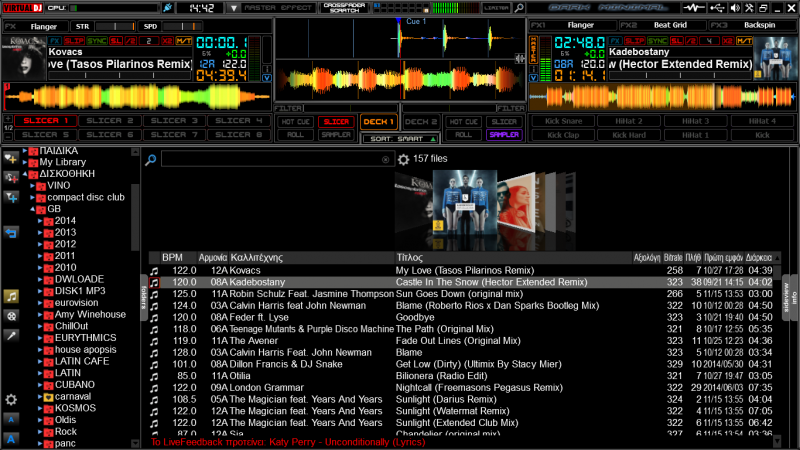Open the settings wrench icon in top bar
Image resolution: width=800 pixels, height=450 pixels.
(x=749, y=8)
